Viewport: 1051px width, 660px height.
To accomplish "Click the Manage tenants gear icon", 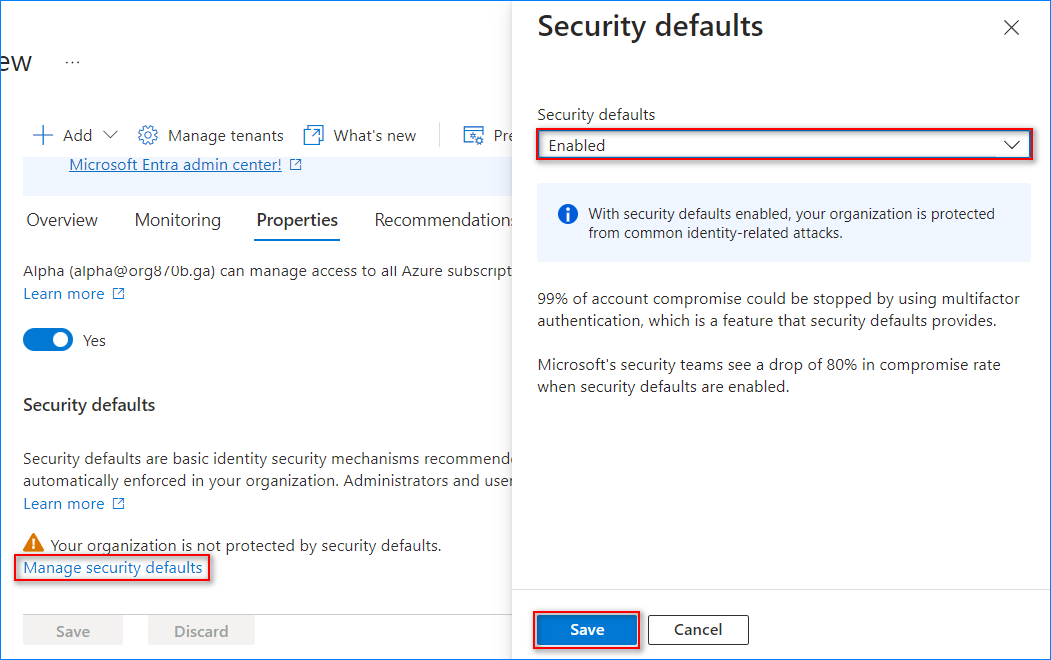I will tap(147, 135).
